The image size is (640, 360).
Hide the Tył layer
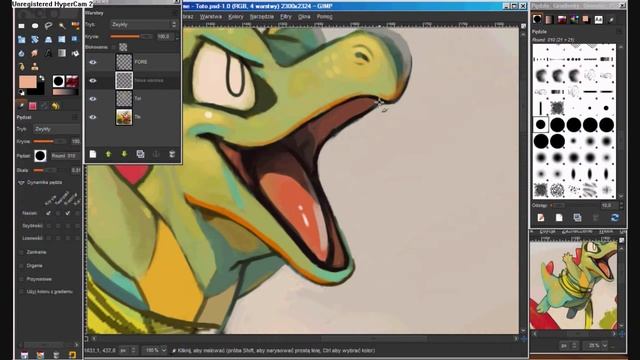(93, 99)
